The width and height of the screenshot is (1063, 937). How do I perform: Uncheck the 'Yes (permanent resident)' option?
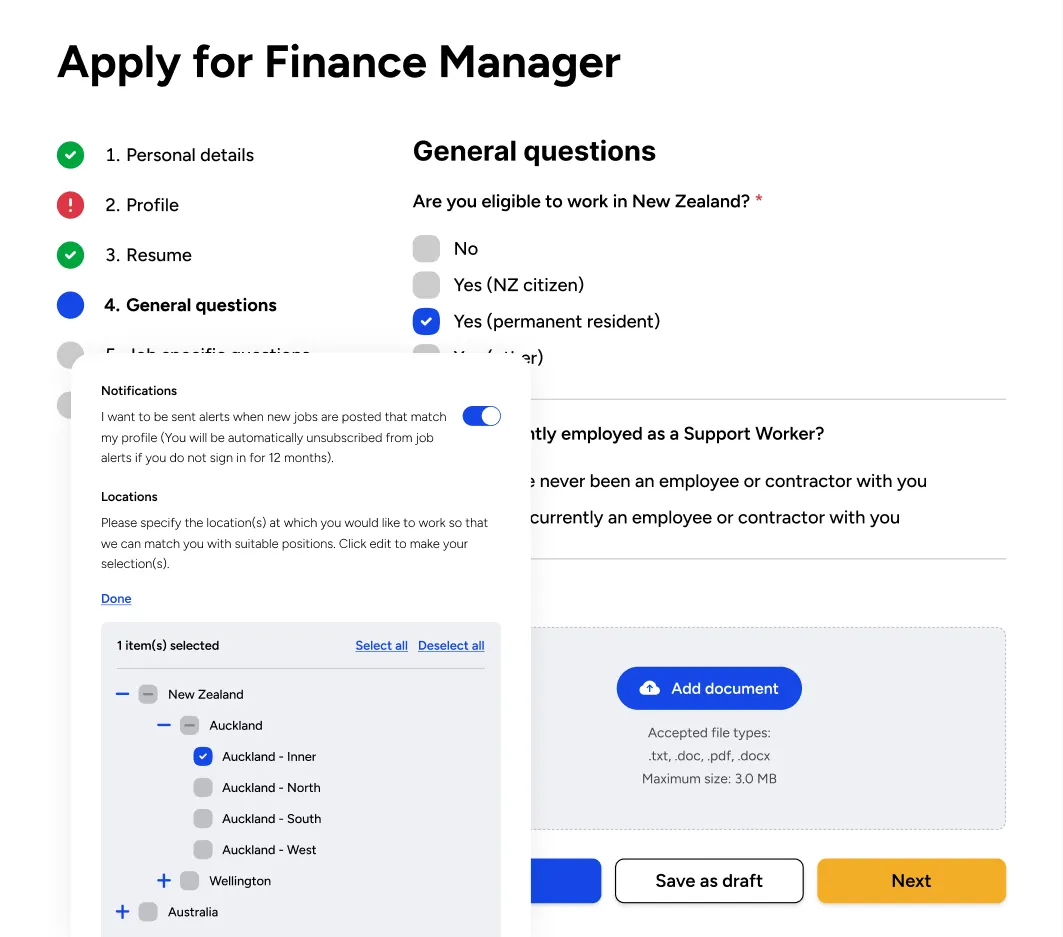click(x=427, y=321)
